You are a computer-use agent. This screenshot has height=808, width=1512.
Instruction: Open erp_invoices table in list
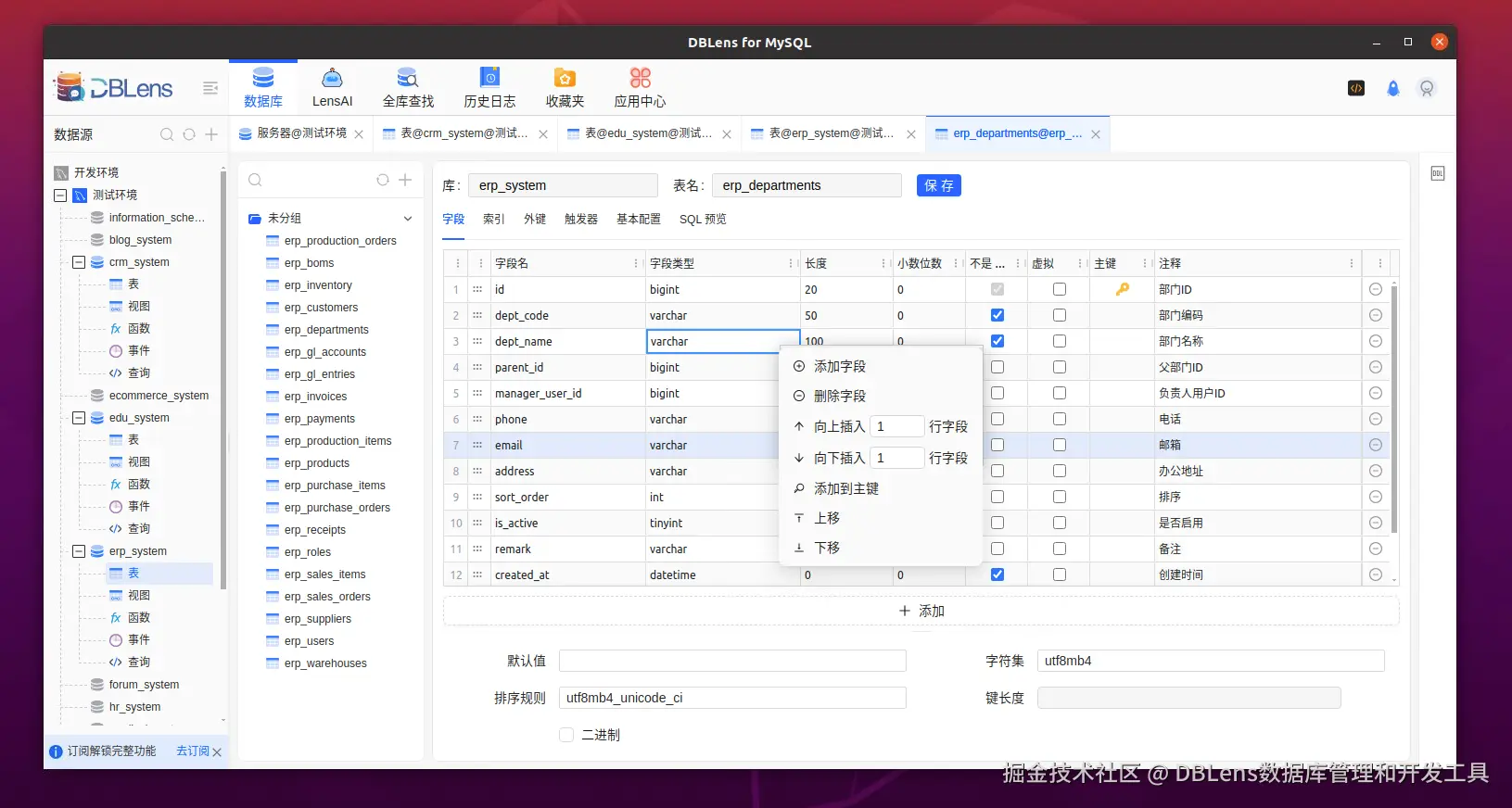pyautogui.click(x=316, y=397)
